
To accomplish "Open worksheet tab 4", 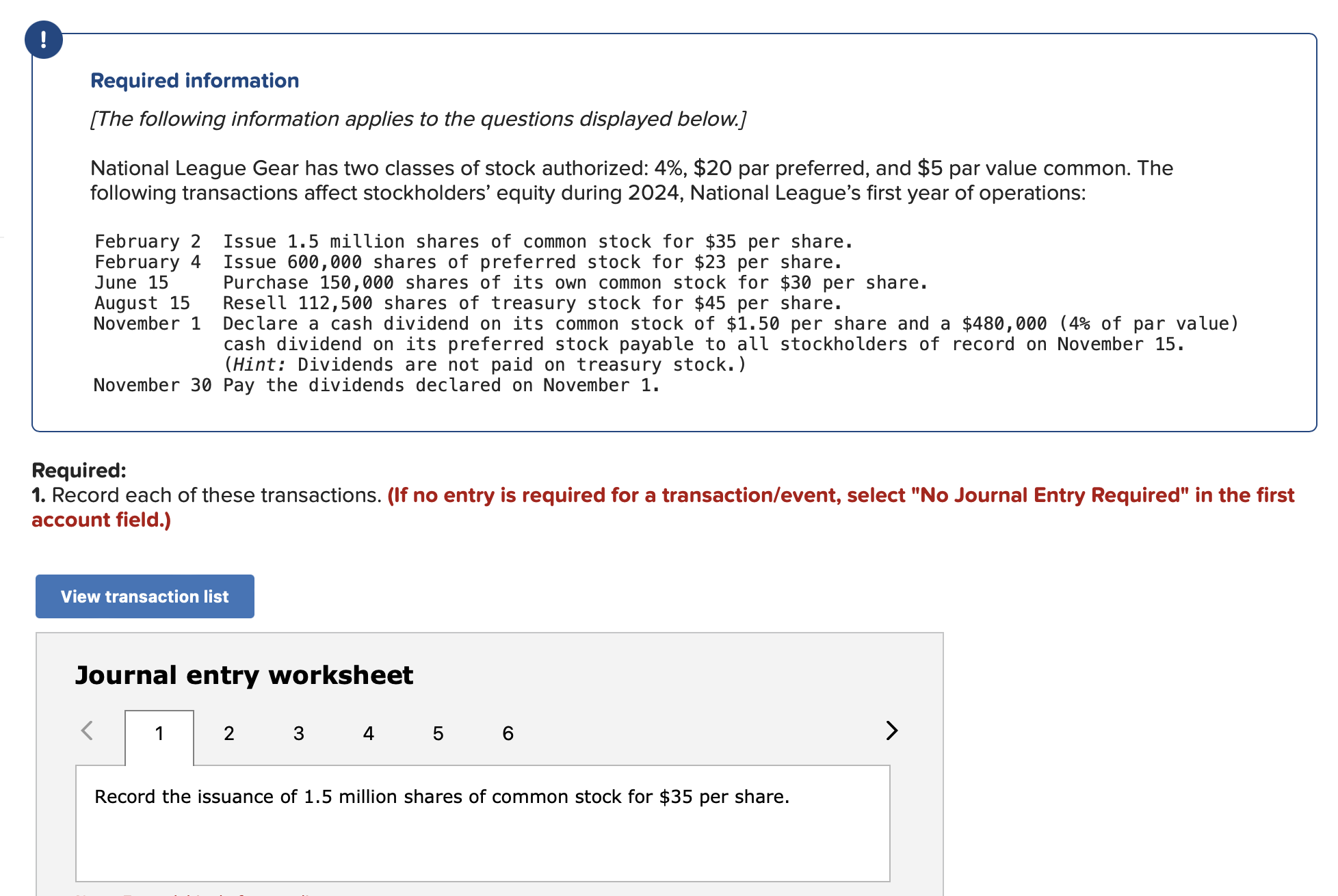I will (x=369, y=734).
